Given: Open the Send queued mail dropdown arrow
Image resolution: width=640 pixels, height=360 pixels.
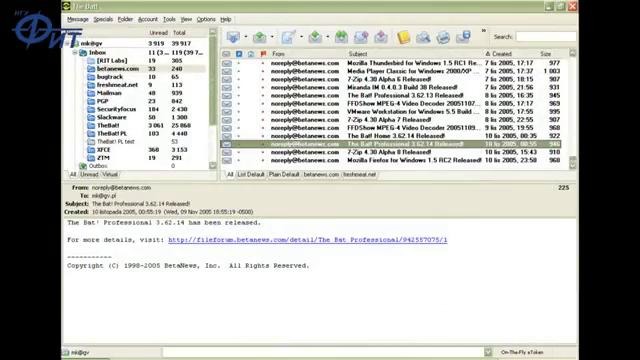Looking at the screenshot, I should click(x=272, y=37).
